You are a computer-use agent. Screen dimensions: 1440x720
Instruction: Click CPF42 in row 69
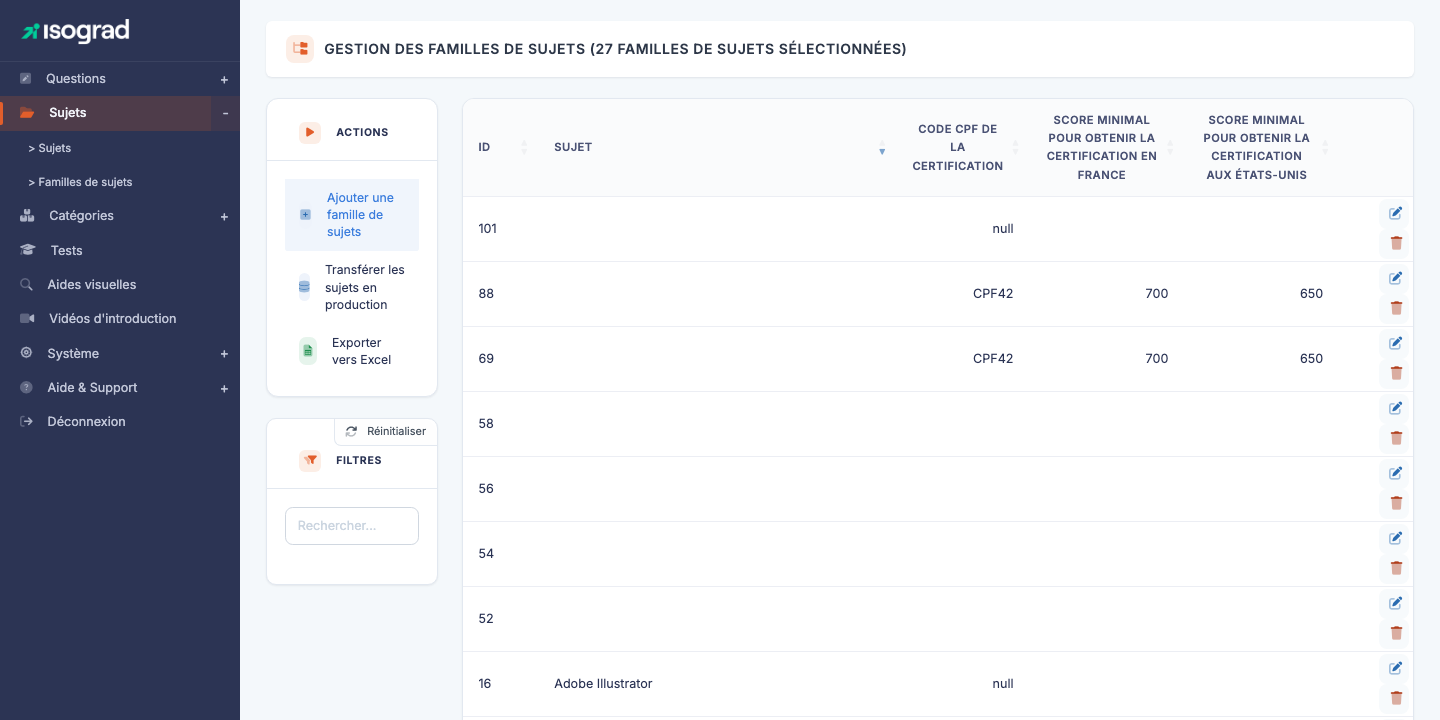pyautogui.click(x=993, y=359)
